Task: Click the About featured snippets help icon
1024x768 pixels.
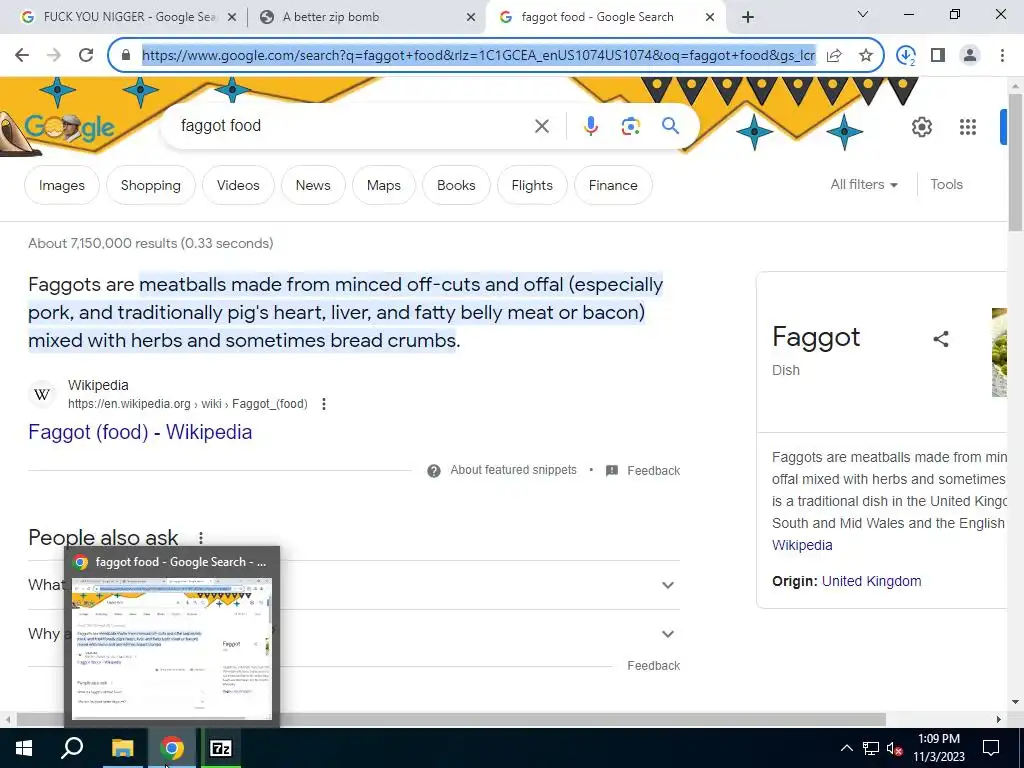Action: (434, 471)
